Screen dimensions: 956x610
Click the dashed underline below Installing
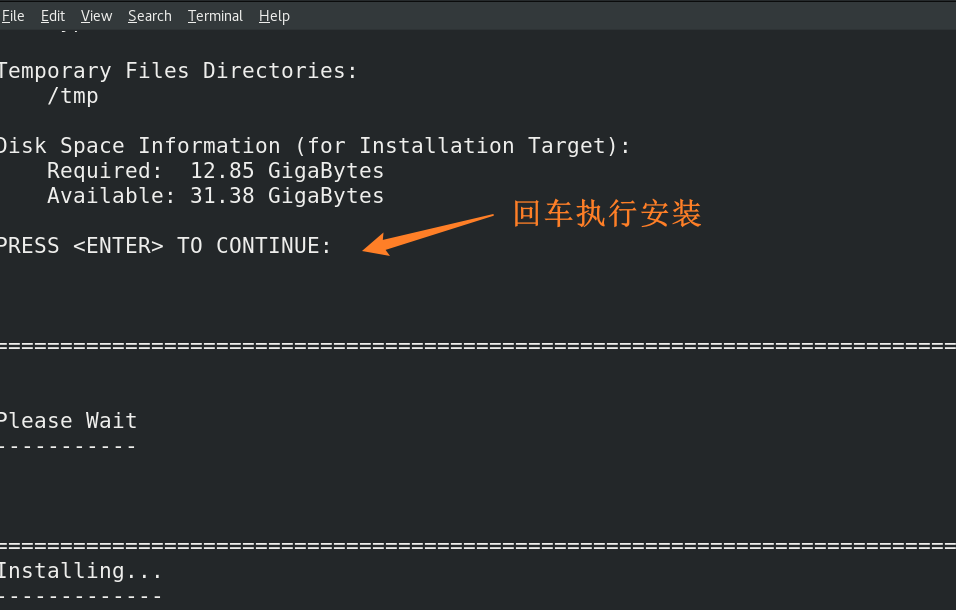(80, 596)
